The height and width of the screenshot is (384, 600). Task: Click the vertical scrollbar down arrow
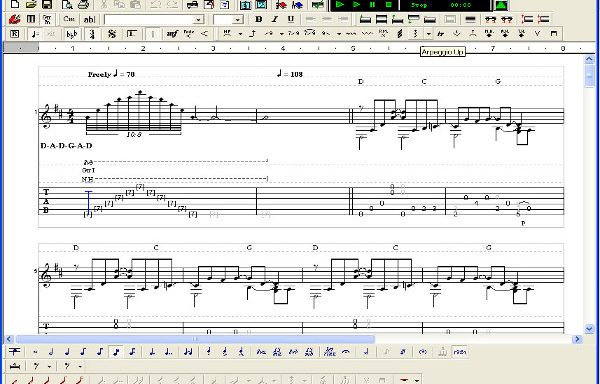(589, 329)
